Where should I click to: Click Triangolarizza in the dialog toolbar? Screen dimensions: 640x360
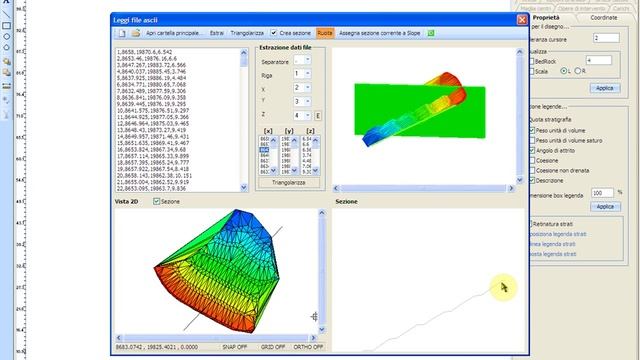point(247,33)
